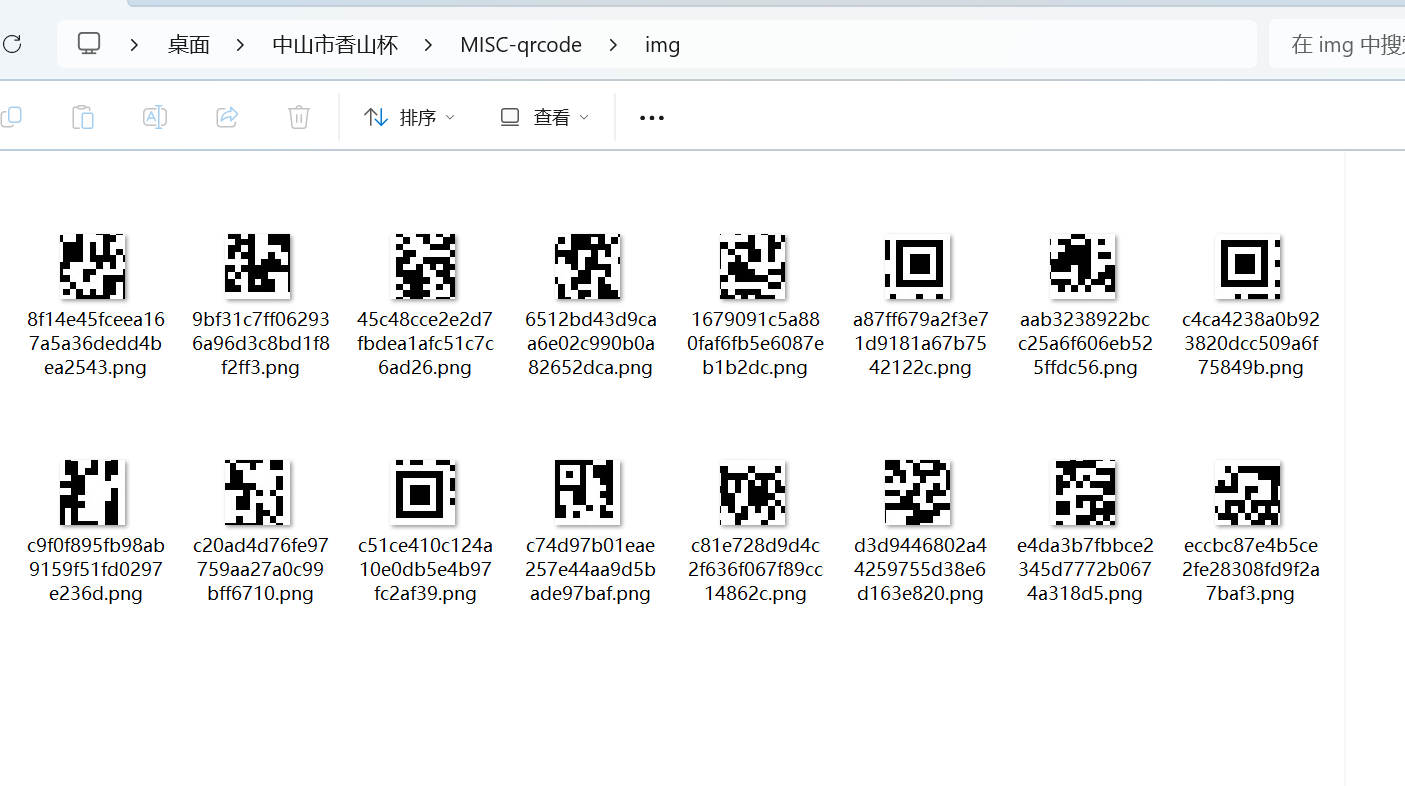Image resolution: width=1405 pixels, height=786 pixels.
Task: Select thumbnail of c9f0f895fb98ab9159f51fd0297e236d.png
Action: [x=92, y=492]
